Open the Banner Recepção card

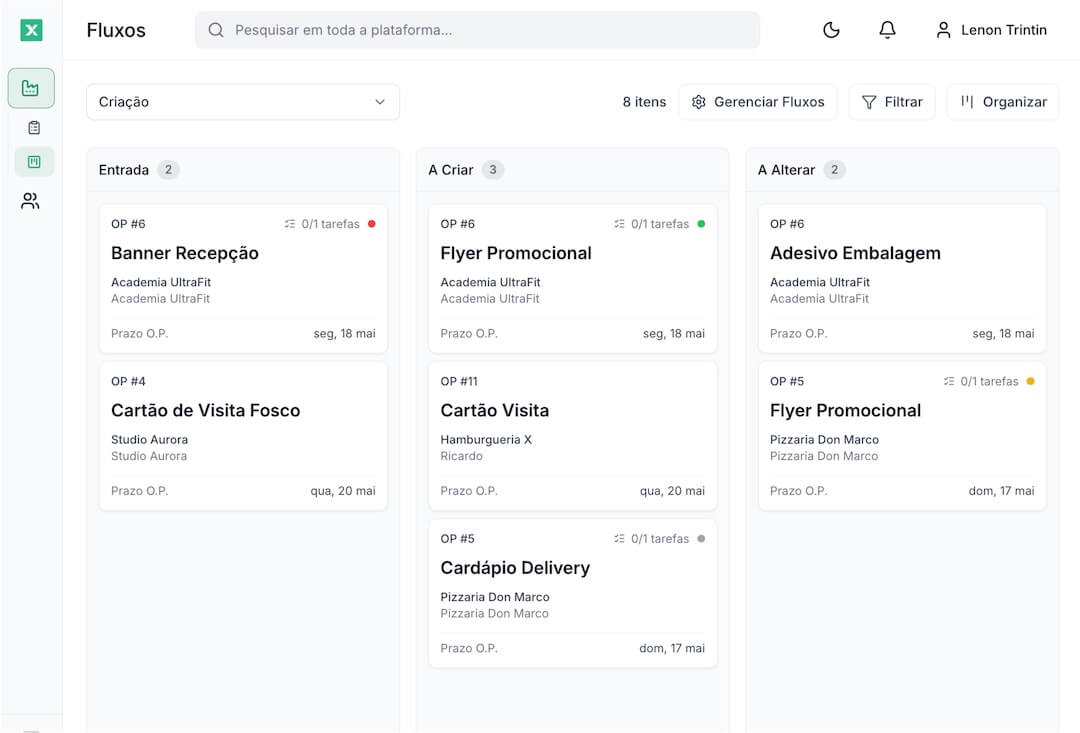(x=243, y=279)
